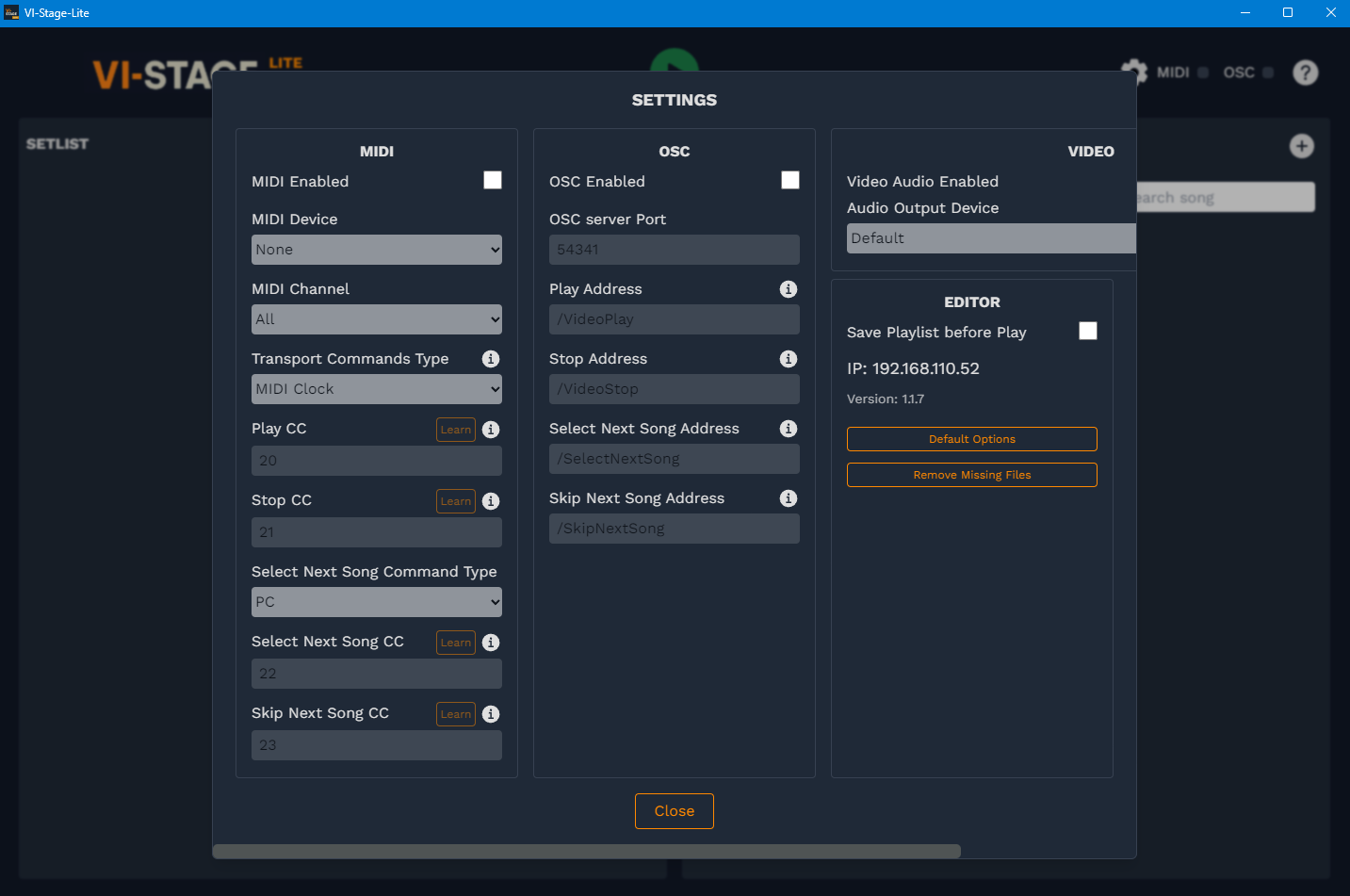
Task: Click info icon for Skip Next Song Address
Action: 789,498
